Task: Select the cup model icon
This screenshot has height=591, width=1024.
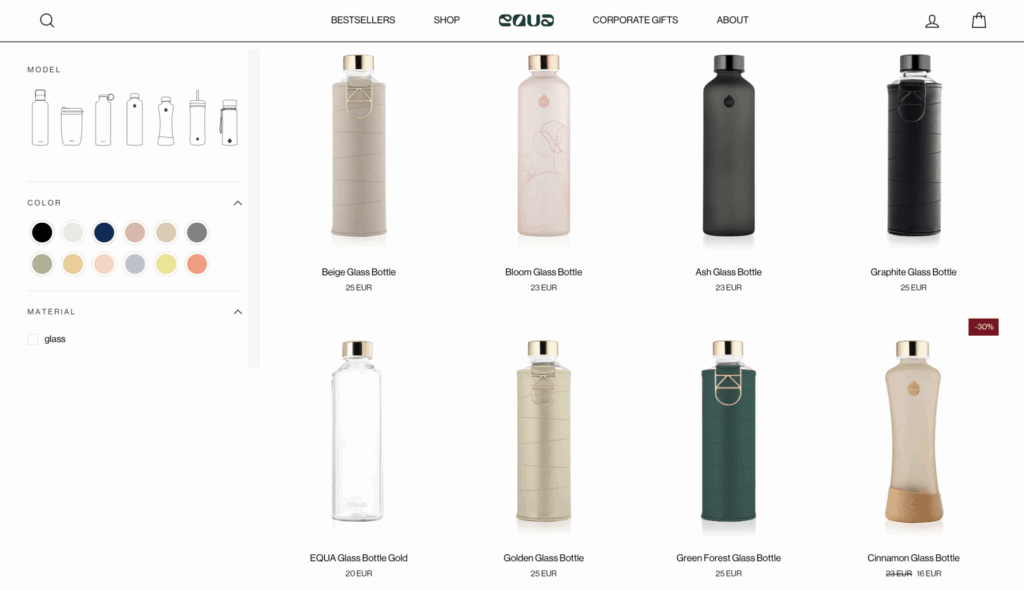Action: point(72,125)
